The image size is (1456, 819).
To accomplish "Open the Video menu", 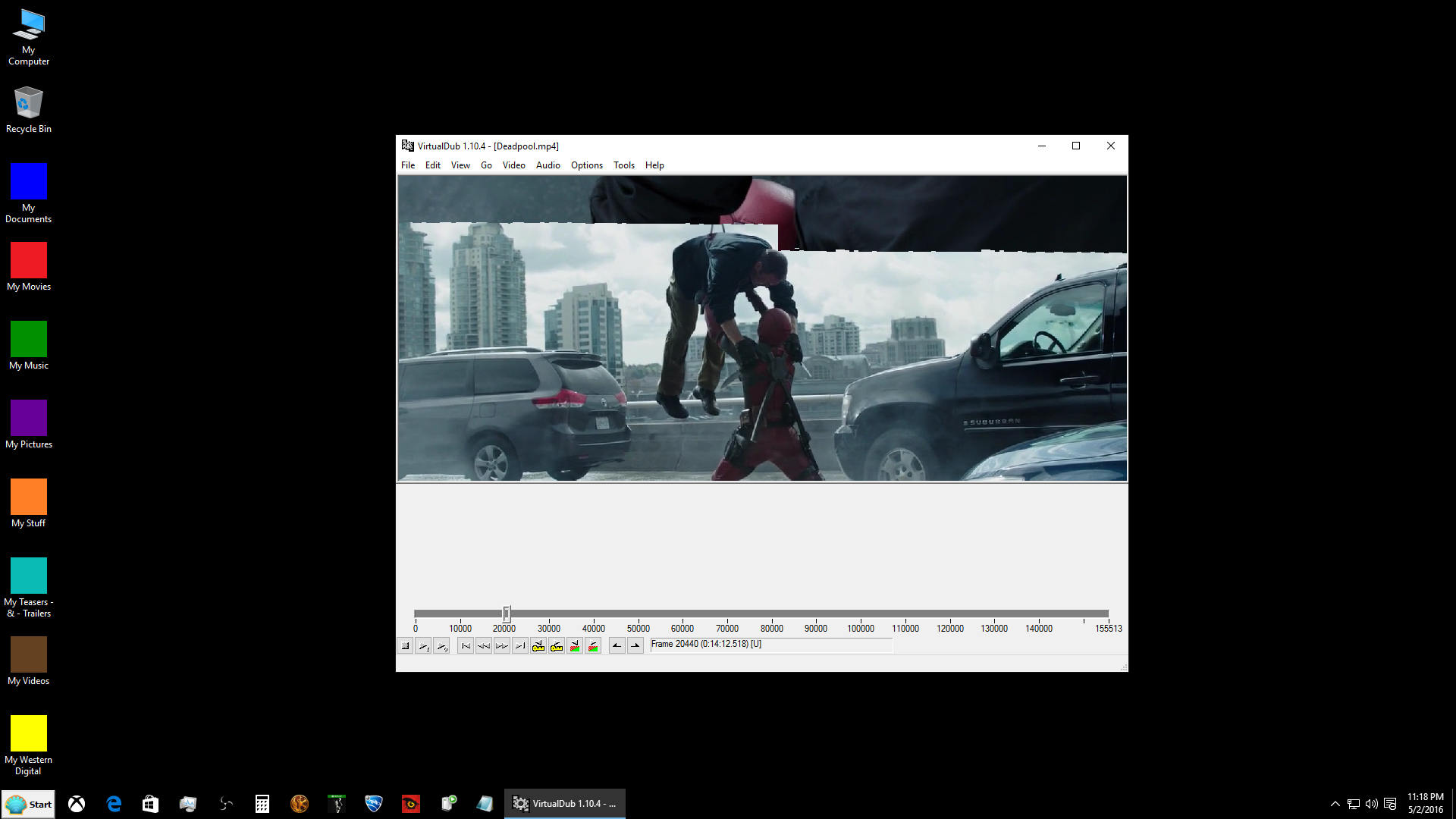I will coord(513,165).
